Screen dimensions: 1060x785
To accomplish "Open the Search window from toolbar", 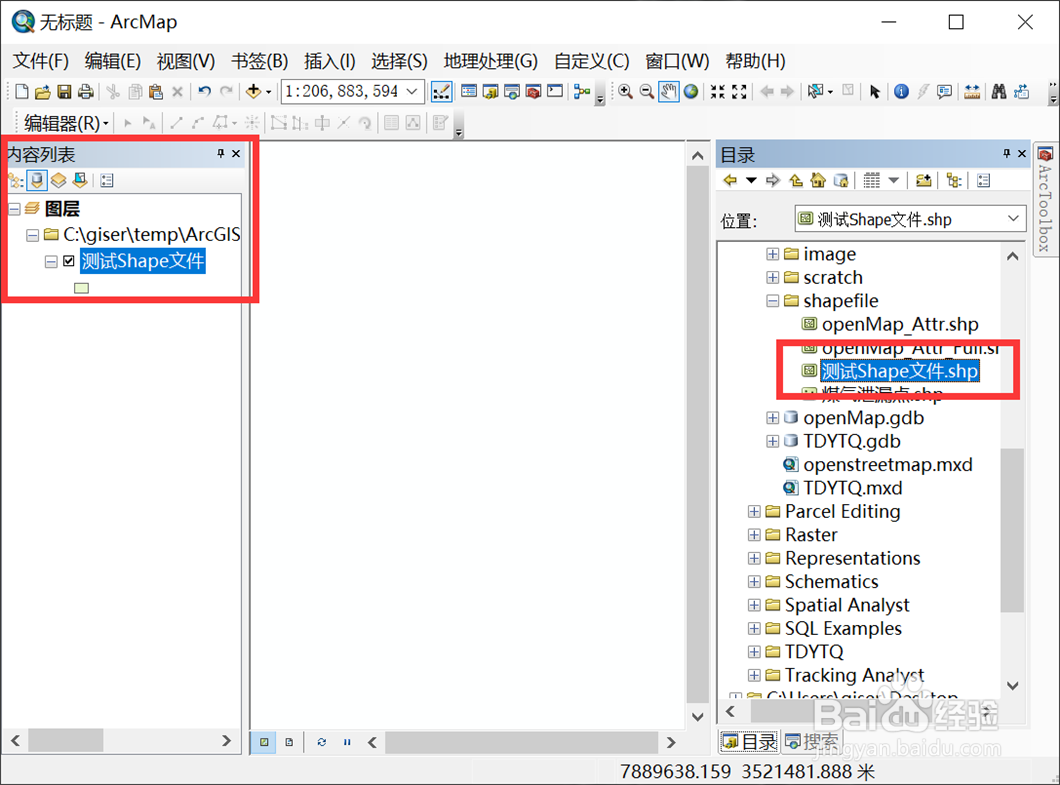I will click(512, 91).
